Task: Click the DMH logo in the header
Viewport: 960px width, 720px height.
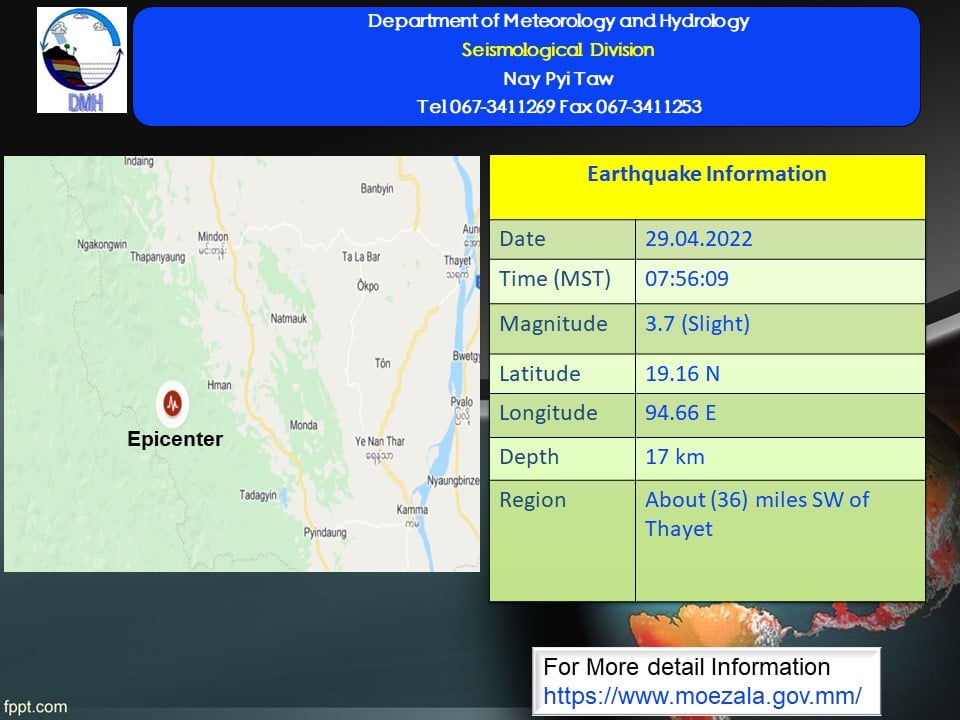Action: click(x=82, y=60)
